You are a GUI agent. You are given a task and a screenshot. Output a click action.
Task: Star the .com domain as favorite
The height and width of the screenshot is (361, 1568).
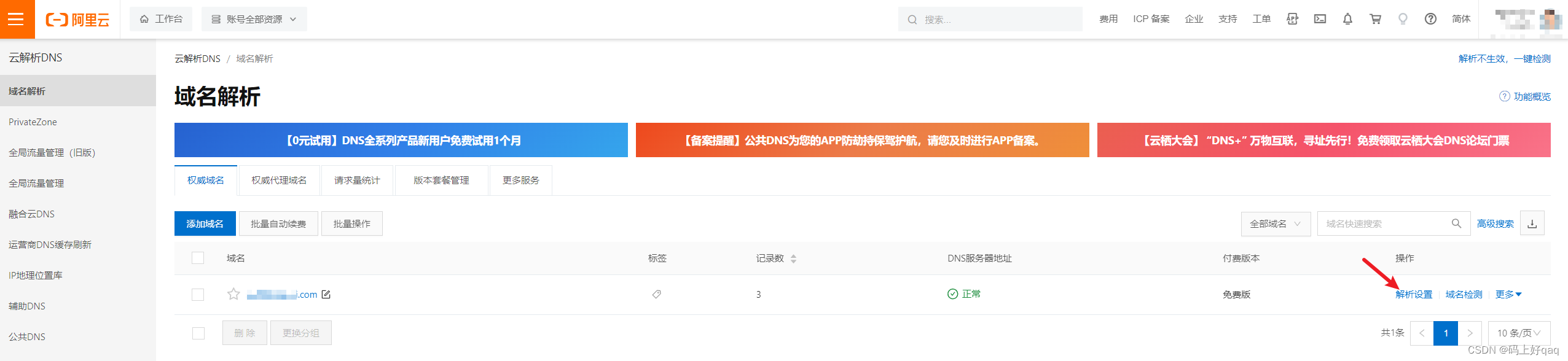(233, 293)
